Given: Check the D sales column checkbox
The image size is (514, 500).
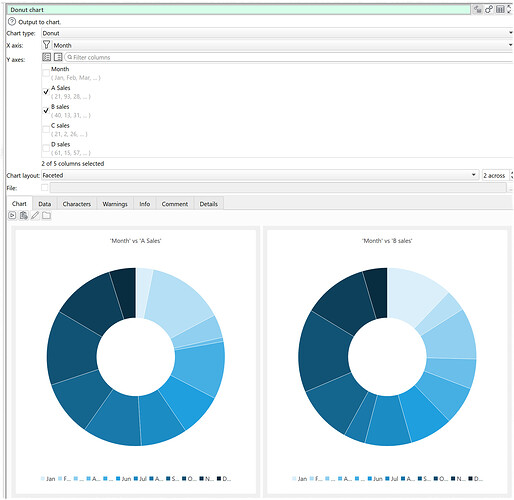Looking at the screenshot, I should [x=46, y=148].
